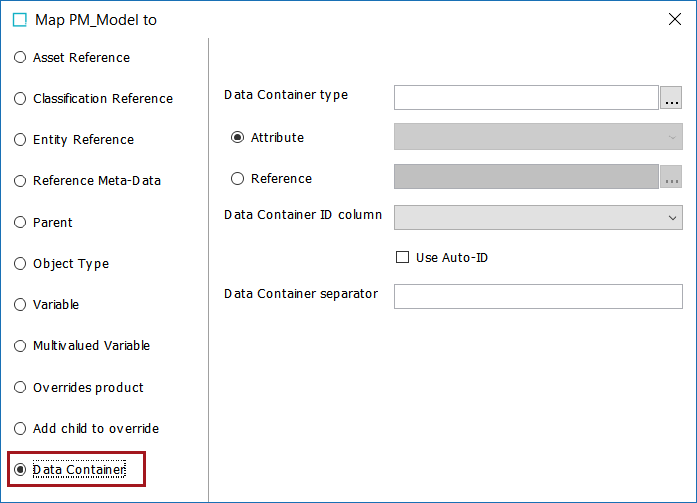Click the Data Container separator input field

538,296
